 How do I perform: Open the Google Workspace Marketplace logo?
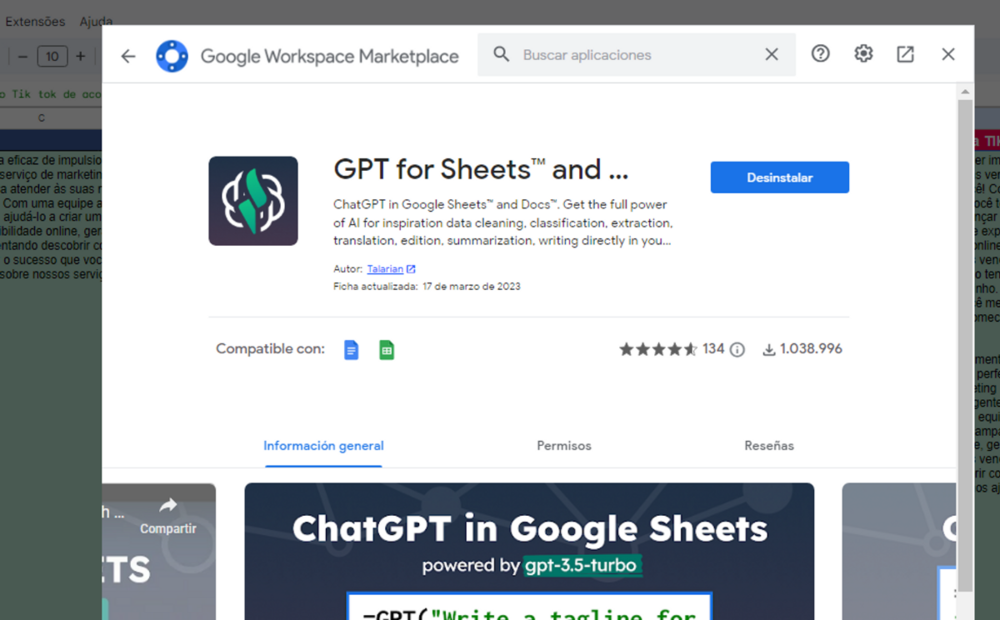(x=172, y=56)
